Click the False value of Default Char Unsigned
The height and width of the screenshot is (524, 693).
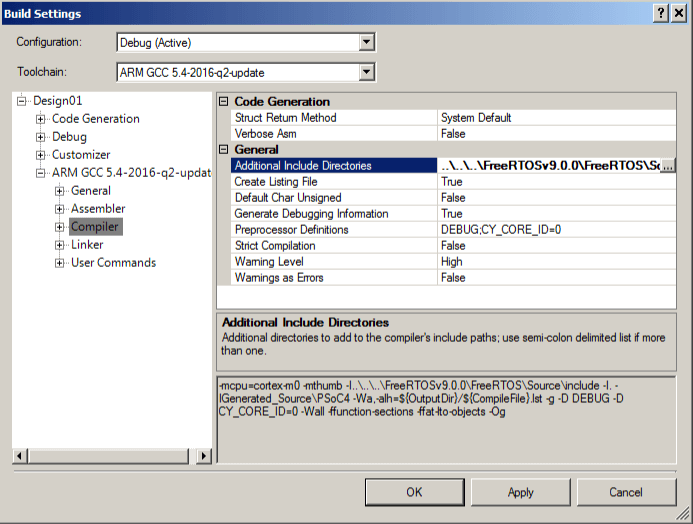(x=556, y=197)
